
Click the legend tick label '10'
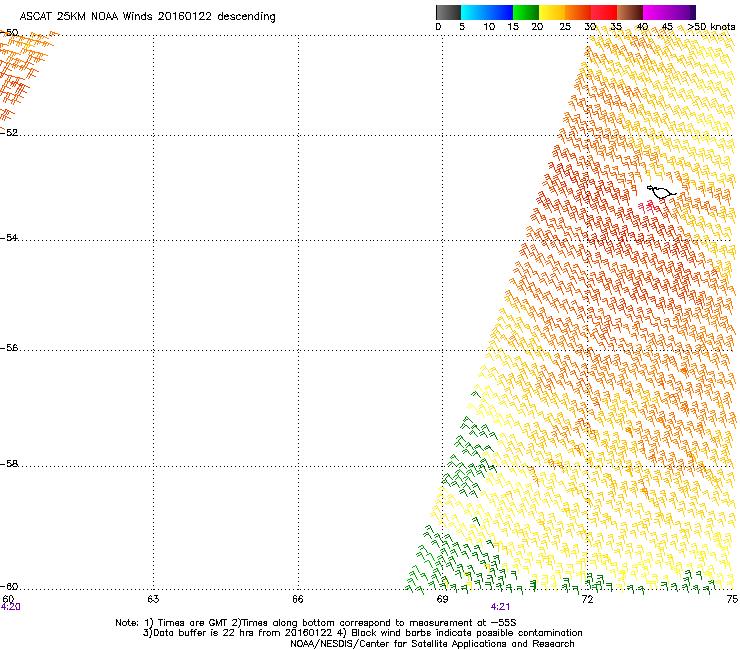[489, 27]
